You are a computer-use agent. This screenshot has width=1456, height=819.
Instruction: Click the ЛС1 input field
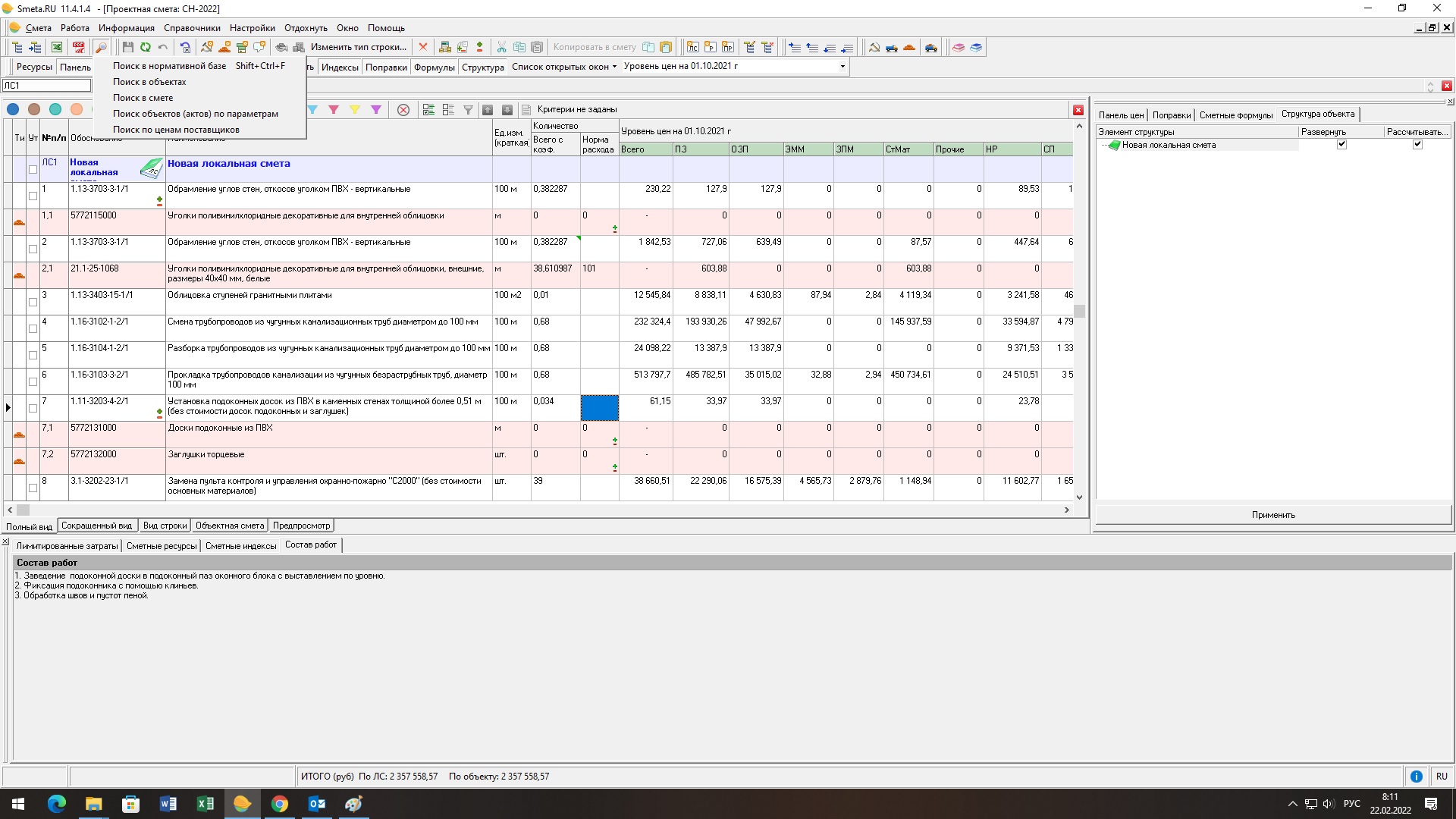coord(46,86)
